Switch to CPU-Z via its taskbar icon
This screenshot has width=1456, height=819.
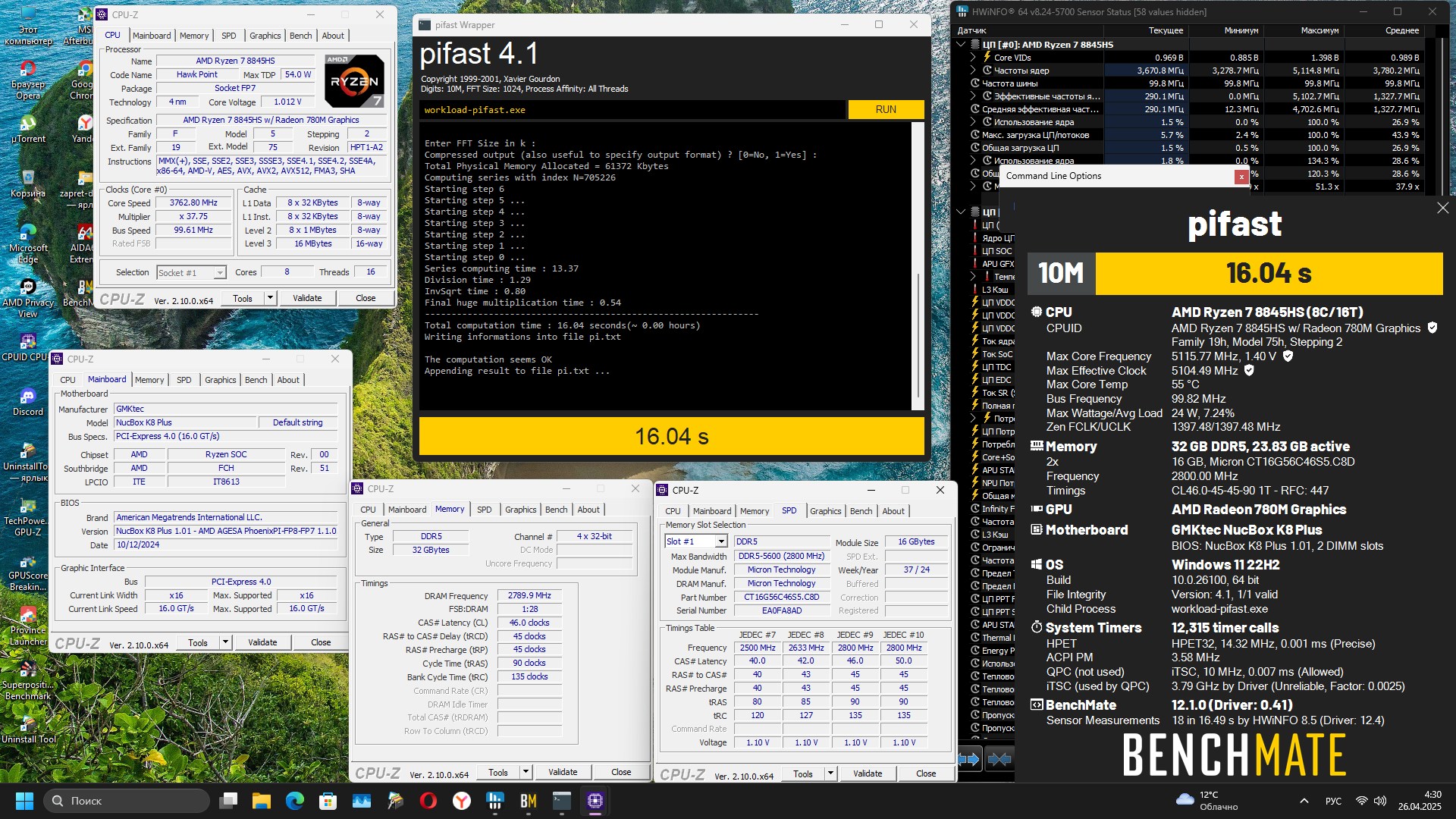pyautogui.click(x=595, y=801)
